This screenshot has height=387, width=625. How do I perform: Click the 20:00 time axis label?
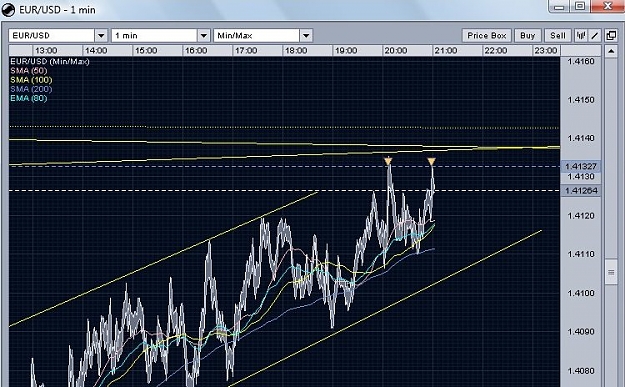396,51
